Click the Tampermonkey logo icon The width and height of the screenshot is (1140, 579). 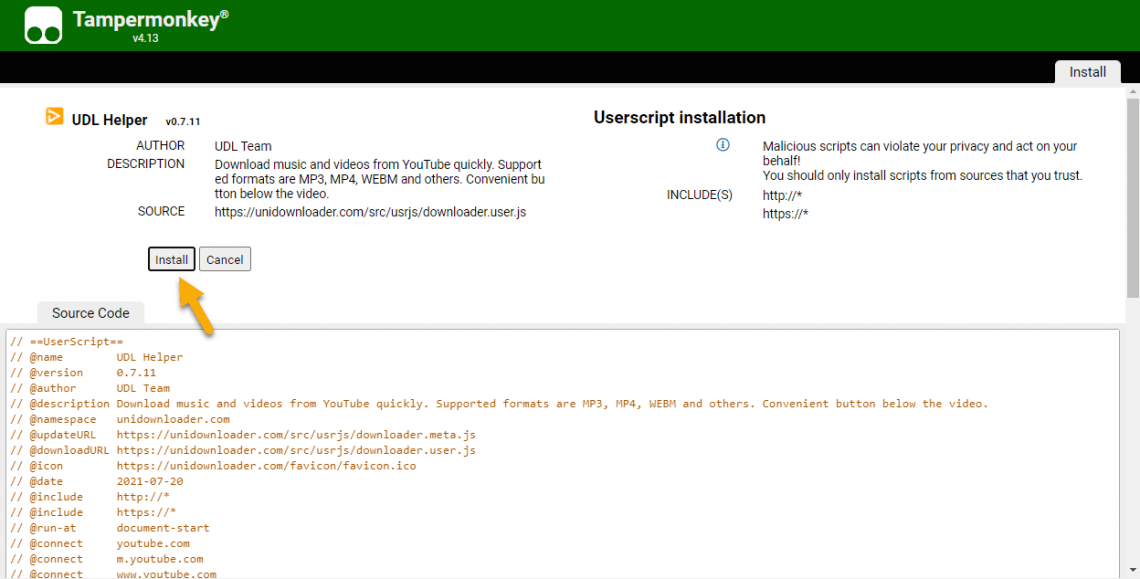pyautogui.click(x=43, y=25)
